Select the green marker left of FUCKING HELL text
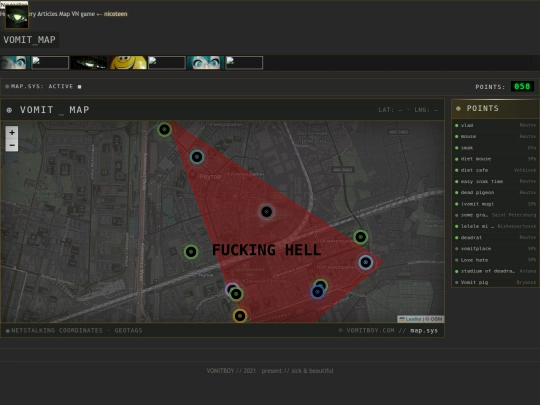This screenshot has height=405, width=540. tap(191, 252)
